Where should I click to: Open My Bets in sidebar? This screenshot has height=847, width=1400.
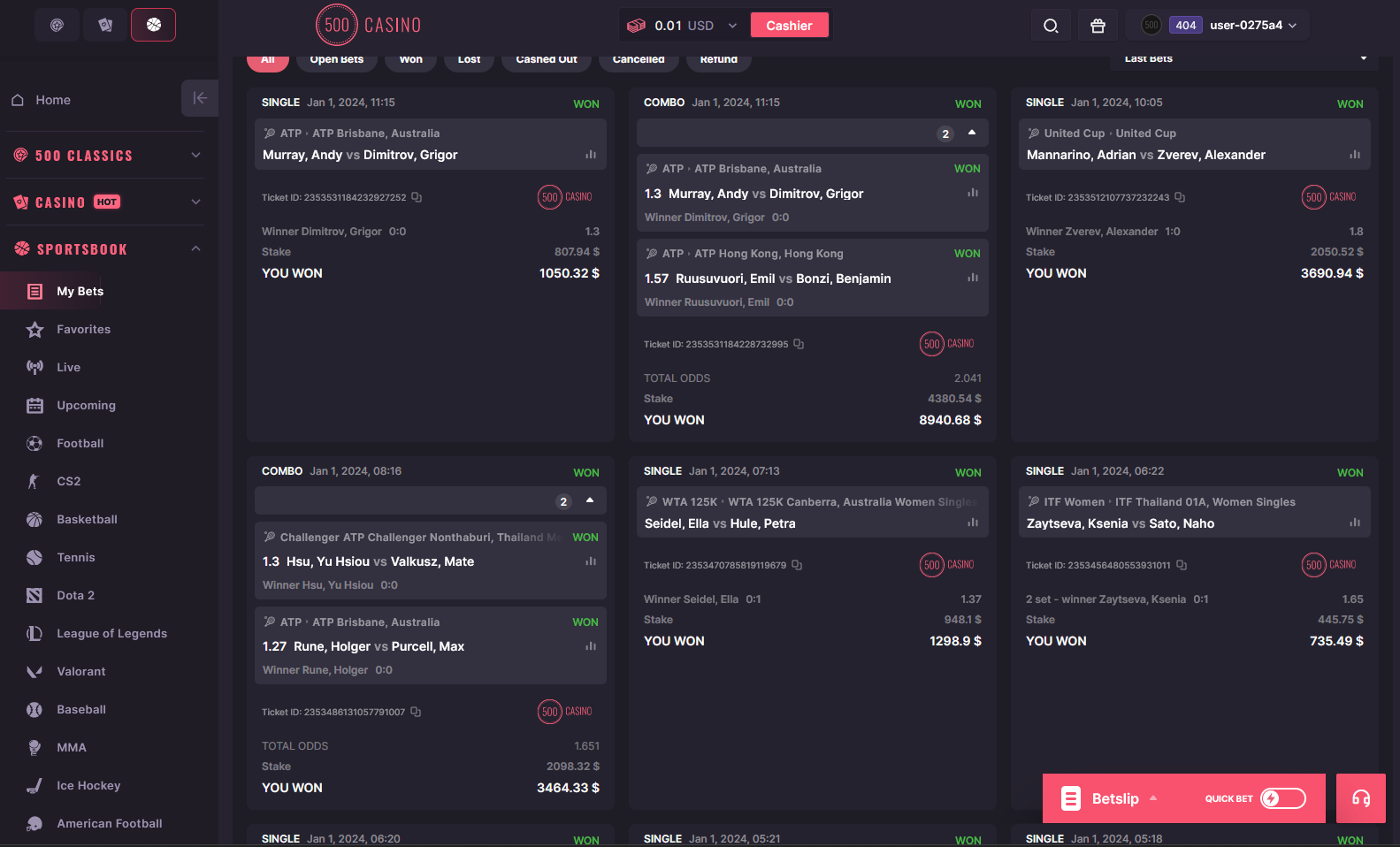80,291
